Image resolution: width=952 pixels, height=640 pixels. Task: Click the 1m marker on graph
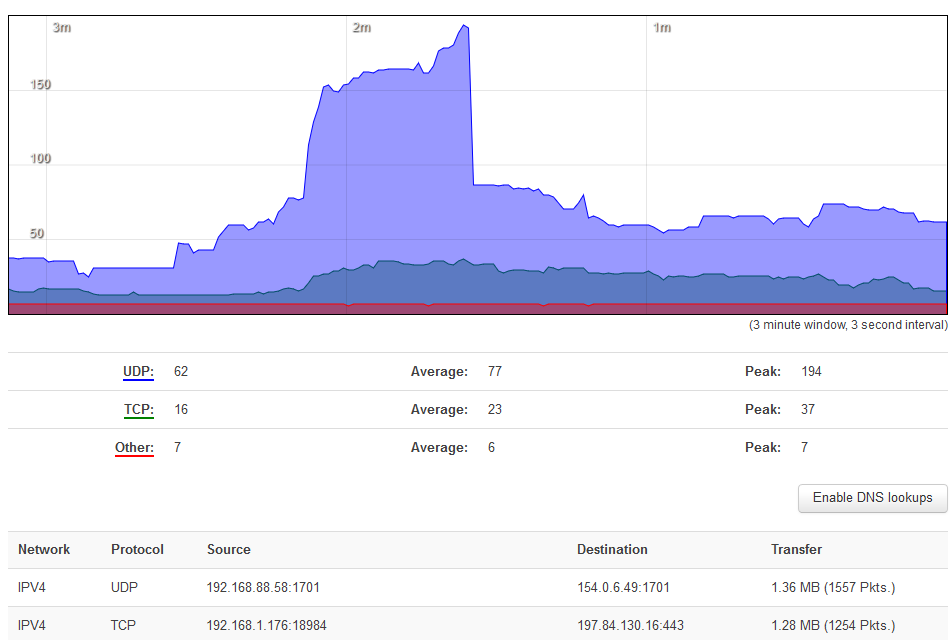(662, 27)
